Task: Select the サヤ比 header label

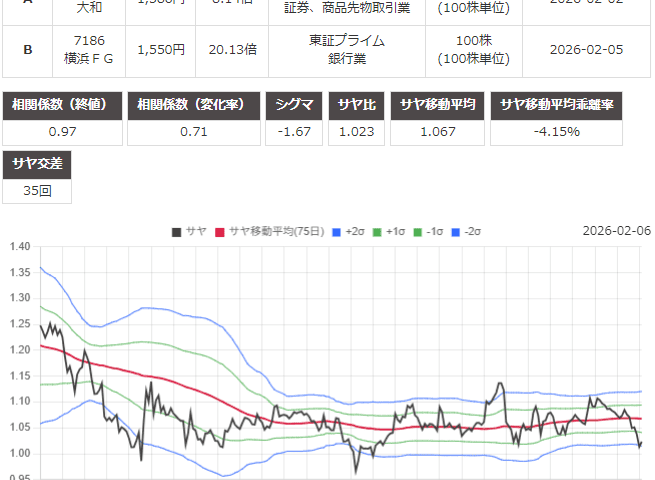Action: point(359,106)
